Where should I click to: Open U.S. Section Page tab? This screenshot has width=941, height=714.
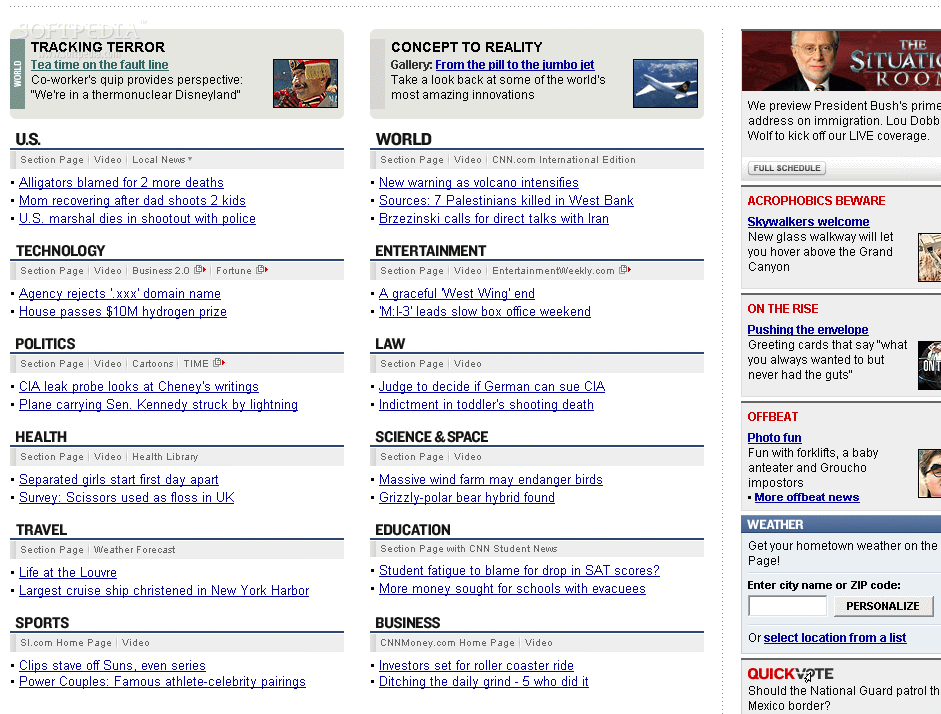pyautogui.click(x=52, y=160)
